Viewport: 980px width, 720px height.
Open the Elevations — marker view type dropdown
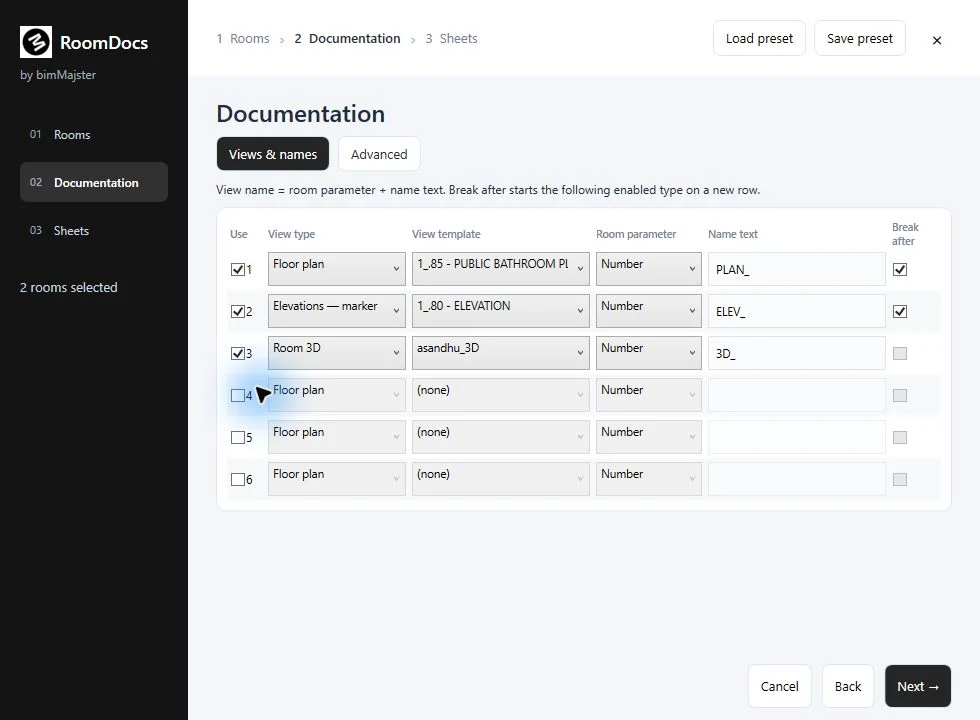click(336, 311)
